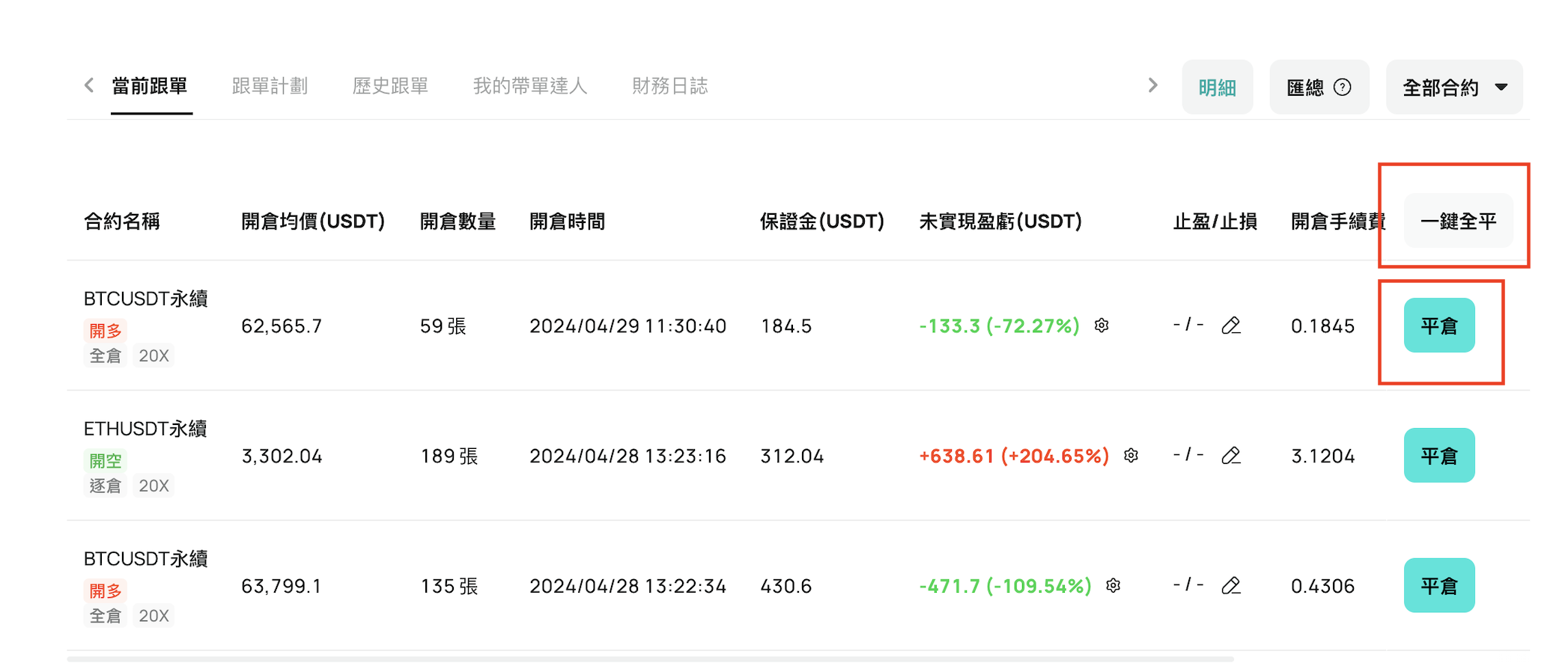Click 平倉 for the 63,799.1 BTCUSDT position
The width and height of the screenshot is (1568, 669).
(1439, 586)
